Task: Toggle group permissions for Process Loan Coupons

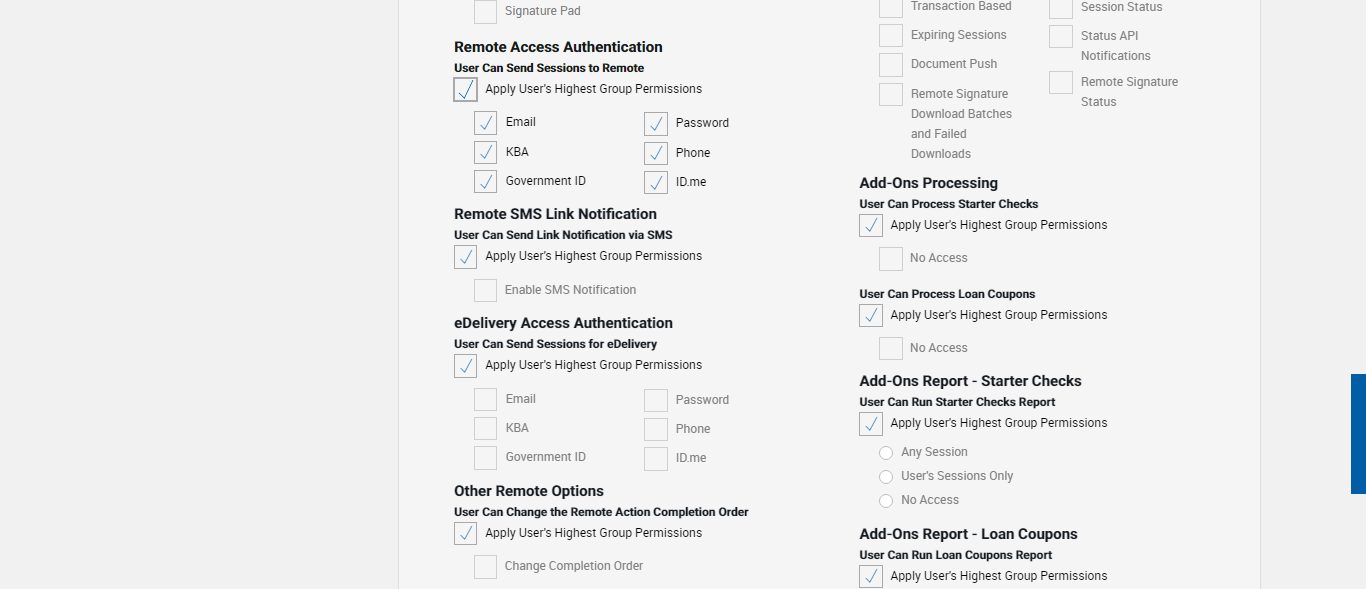Action: pyautogui.click(x=871, y=316)
